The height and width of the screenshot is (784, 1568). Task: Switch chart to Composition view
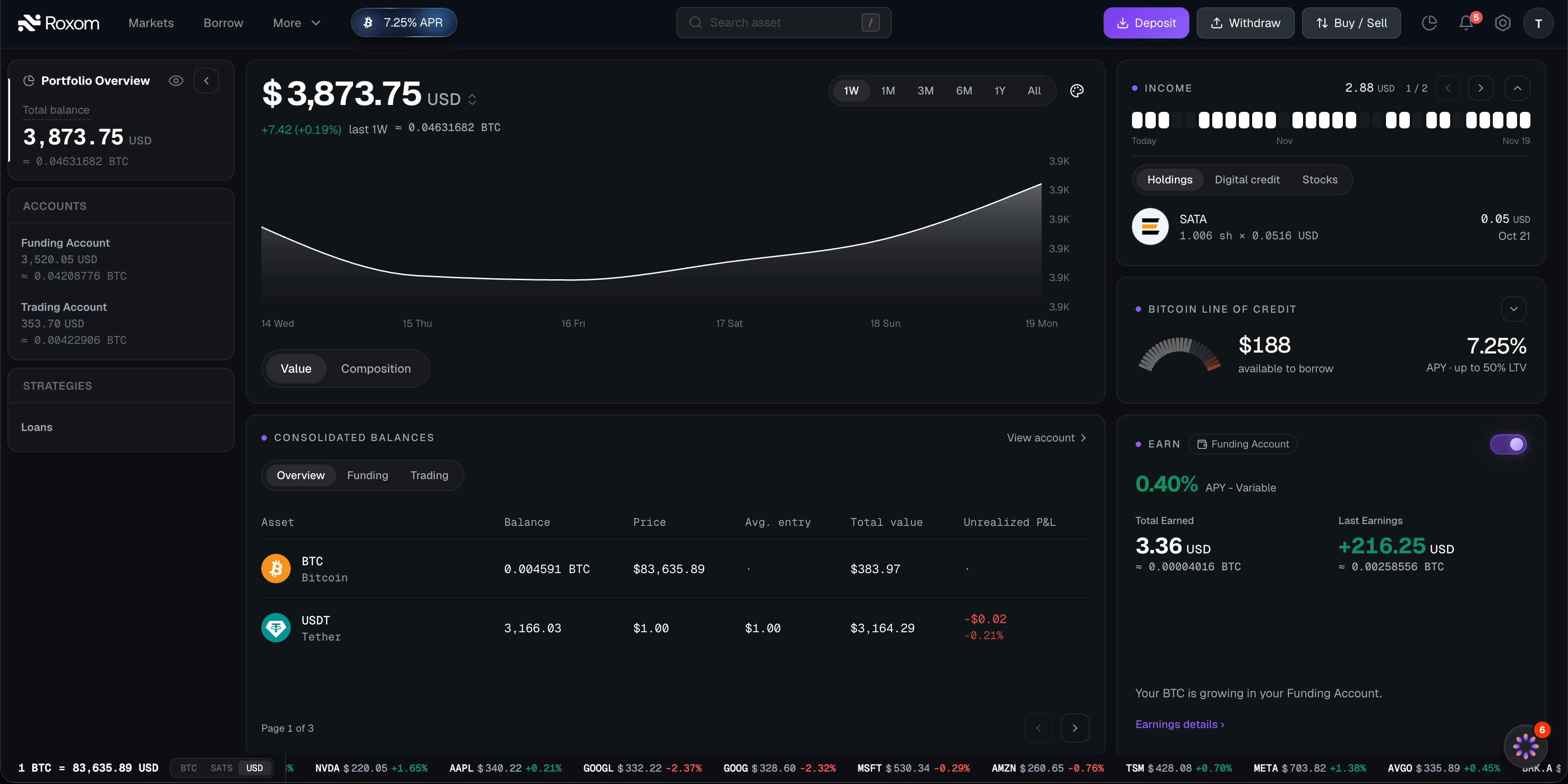point(375,369)
